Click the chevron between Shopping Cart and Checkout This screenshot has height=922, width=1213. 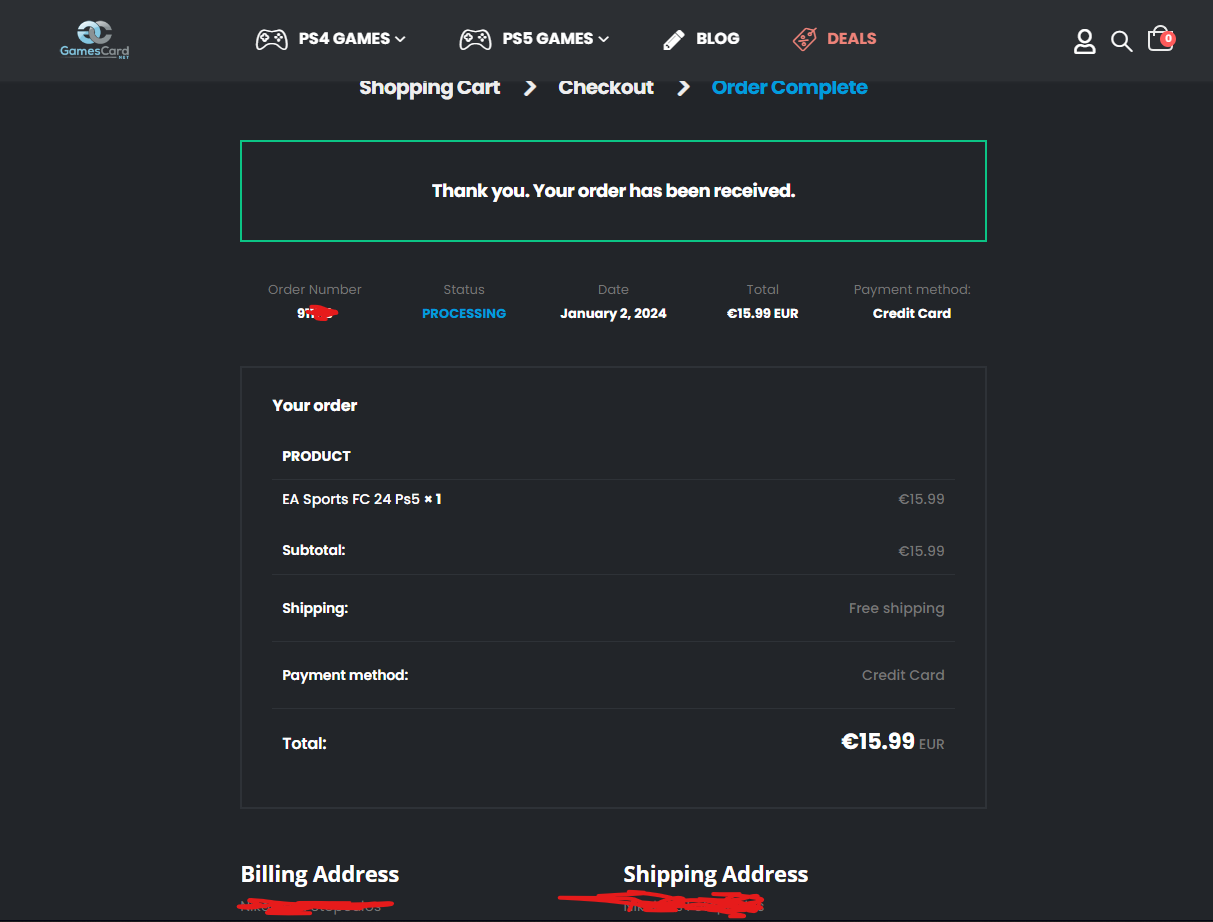(530, 88)
